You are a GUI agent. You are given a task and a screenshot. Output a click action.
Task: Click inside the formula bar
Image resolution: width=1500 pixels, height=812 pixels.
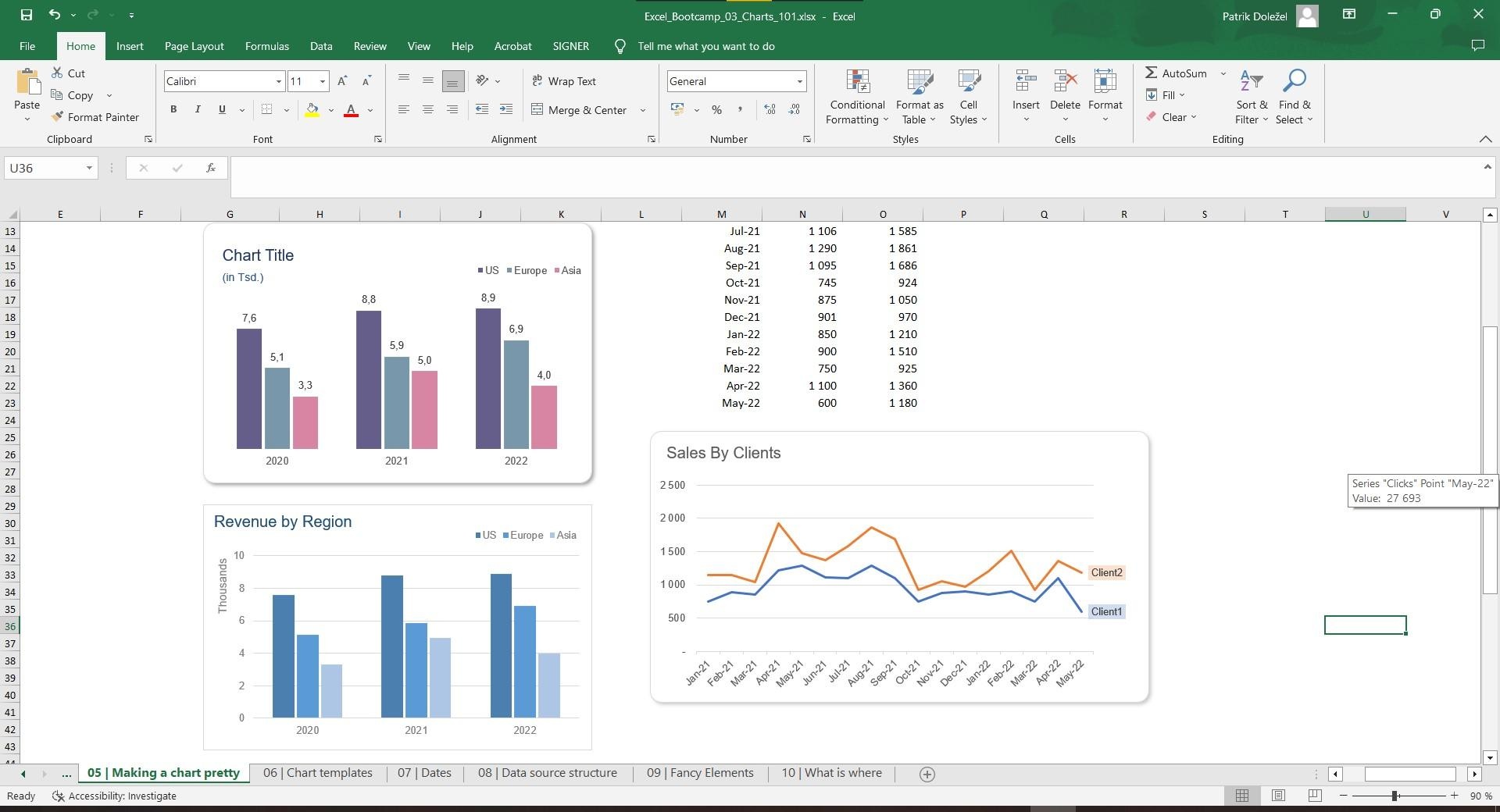[855, 176]
